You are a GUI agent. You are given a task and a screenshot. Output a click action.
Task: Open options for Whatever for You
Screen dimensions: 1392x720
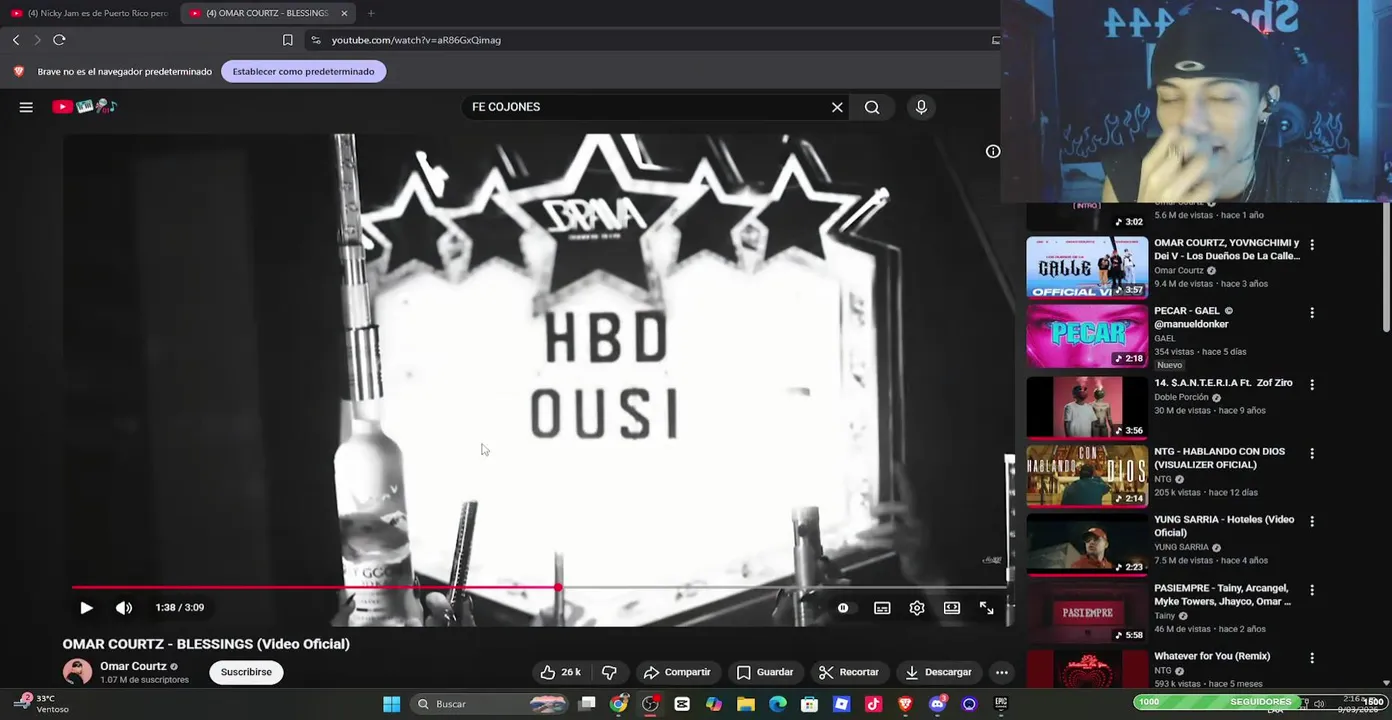click(1312, 658)
